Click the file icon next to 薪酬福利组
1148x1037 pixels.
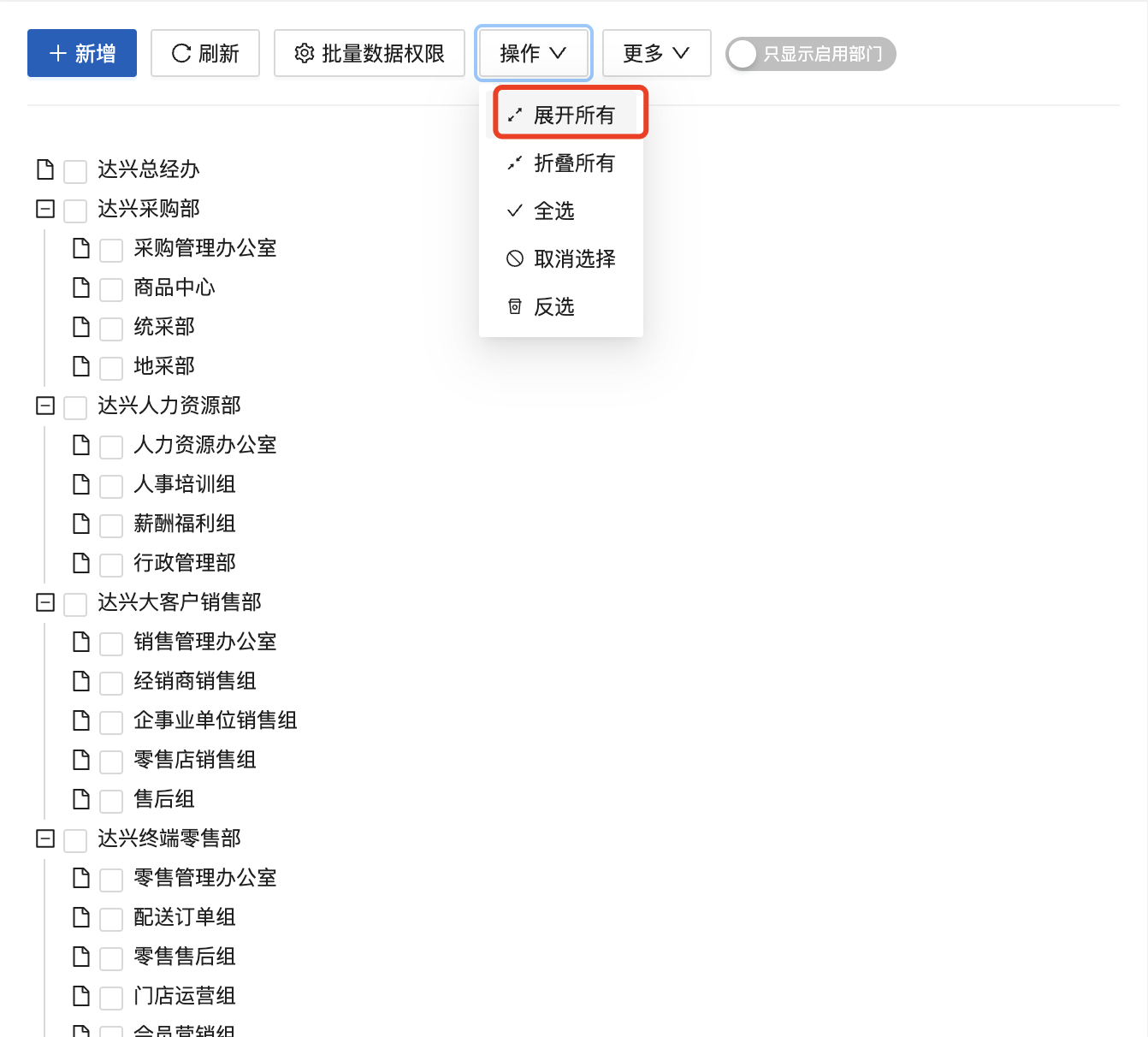(81, 524)
